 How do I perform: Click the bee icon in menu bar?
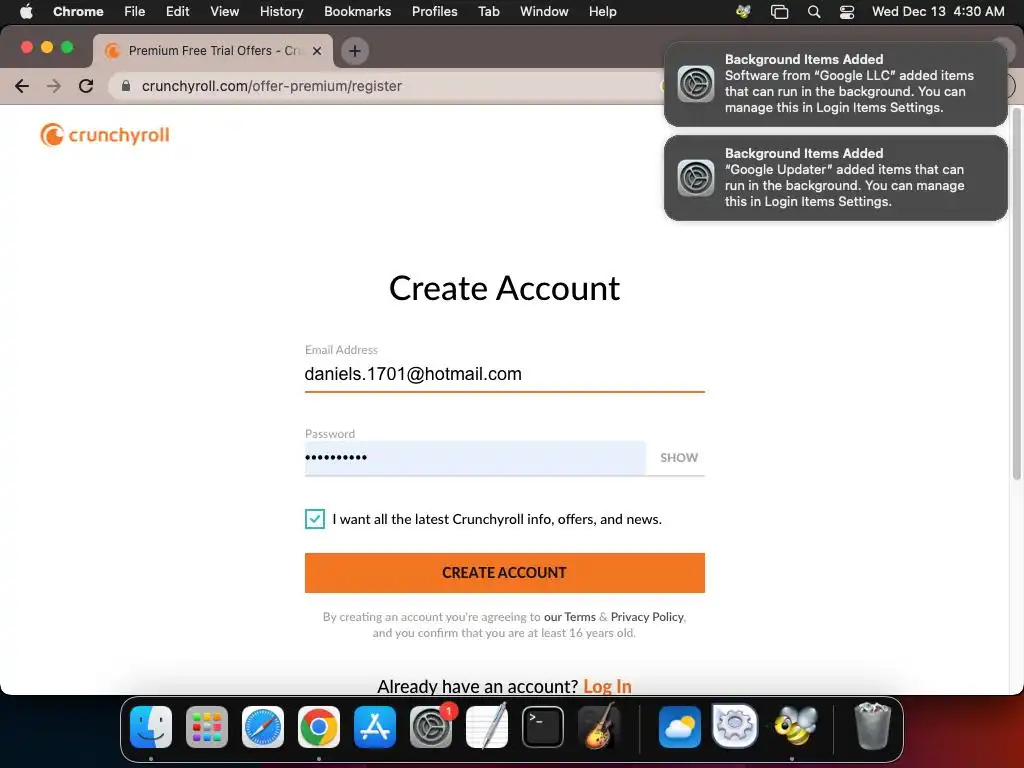click(743, 11)
